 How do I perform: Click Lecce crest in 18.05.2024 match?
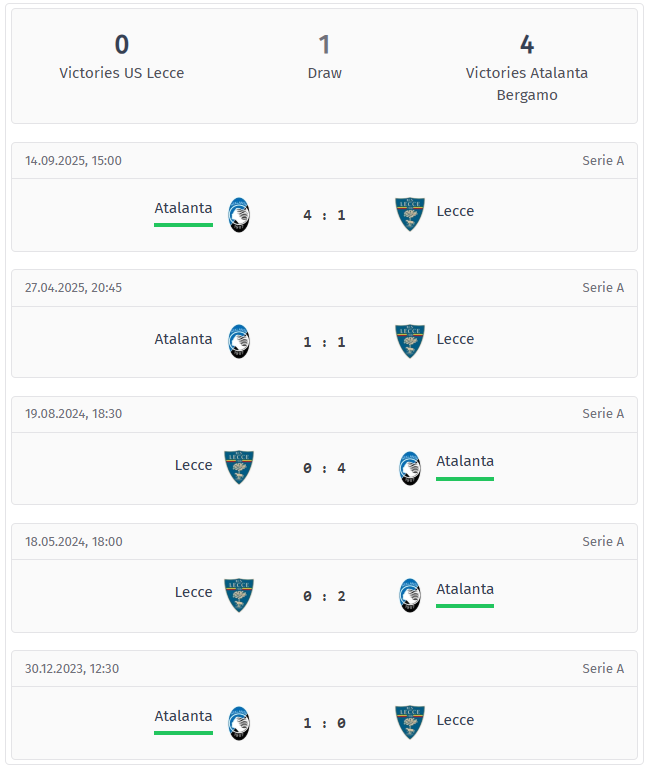(239, 595)
